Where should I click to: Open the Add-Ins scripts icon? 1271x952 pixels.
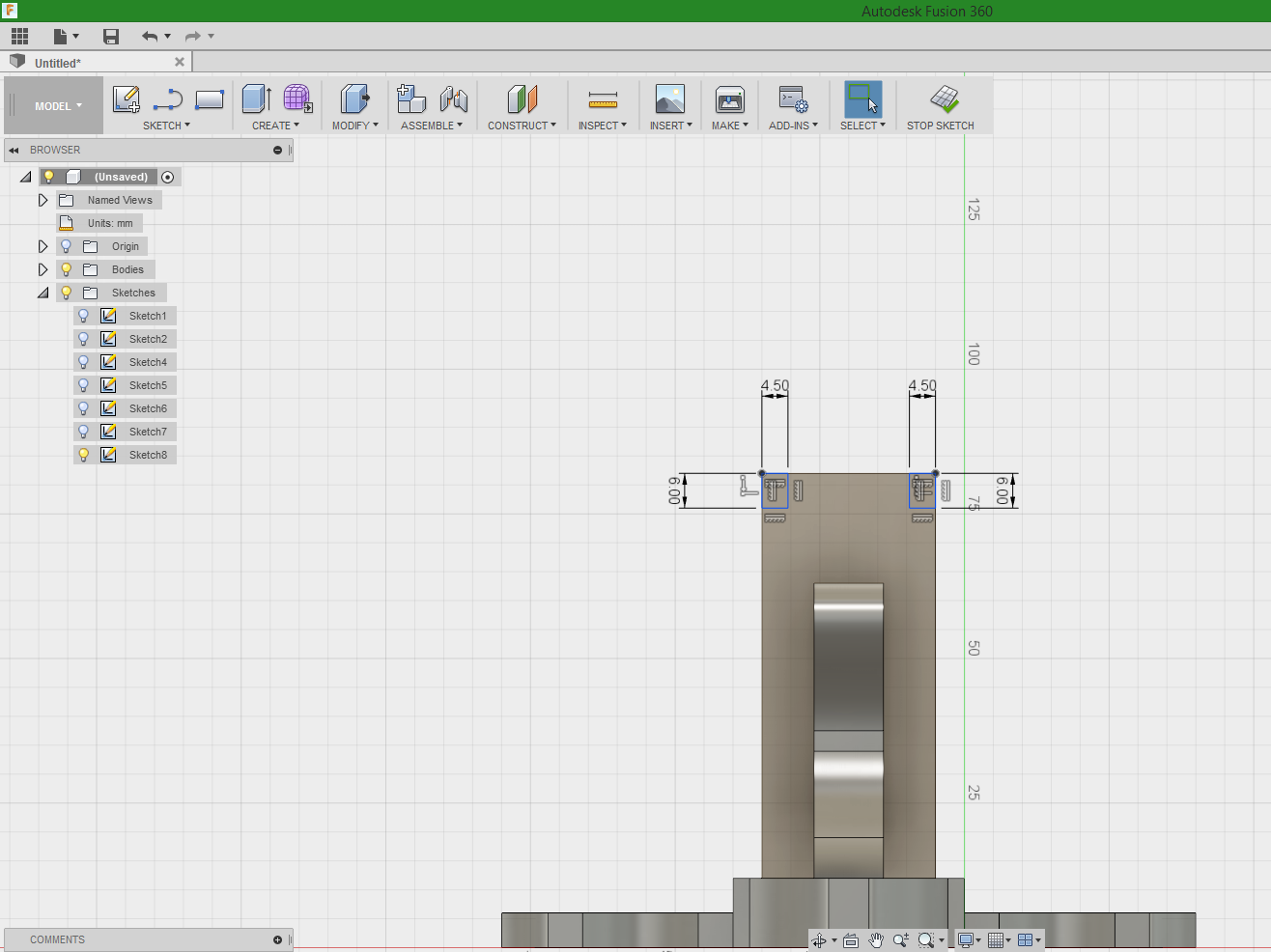[x=793, y=98]
